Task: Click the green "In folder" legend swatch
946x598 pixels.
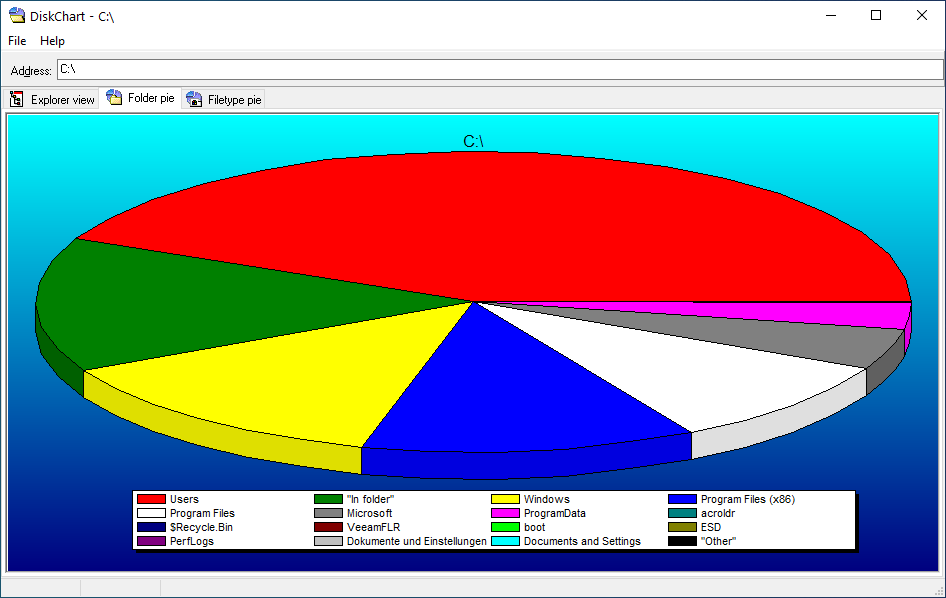Action: point(328,499)
